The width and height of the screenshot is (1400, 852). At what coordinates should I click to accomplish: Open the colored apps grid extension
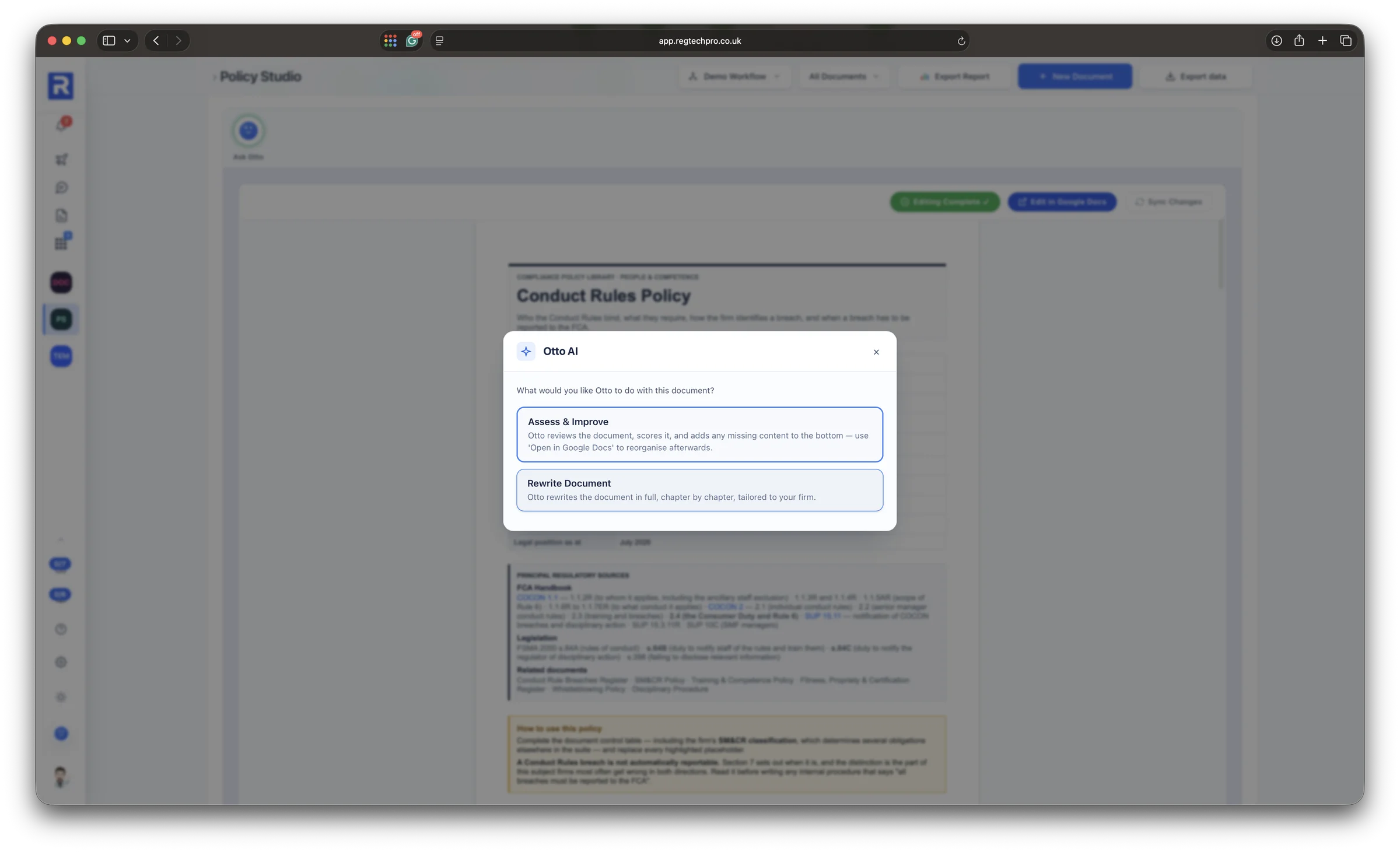pos(390,40)
